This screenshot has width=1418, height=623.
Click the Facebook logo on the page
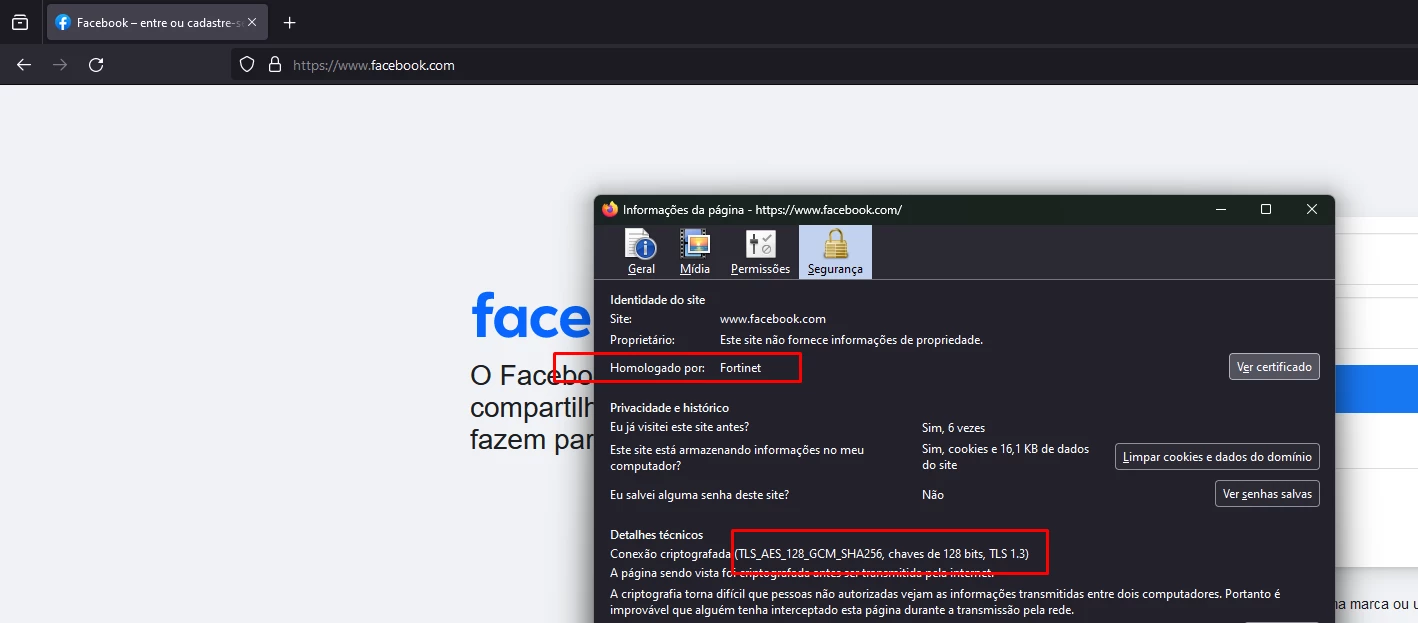[531, 315]
